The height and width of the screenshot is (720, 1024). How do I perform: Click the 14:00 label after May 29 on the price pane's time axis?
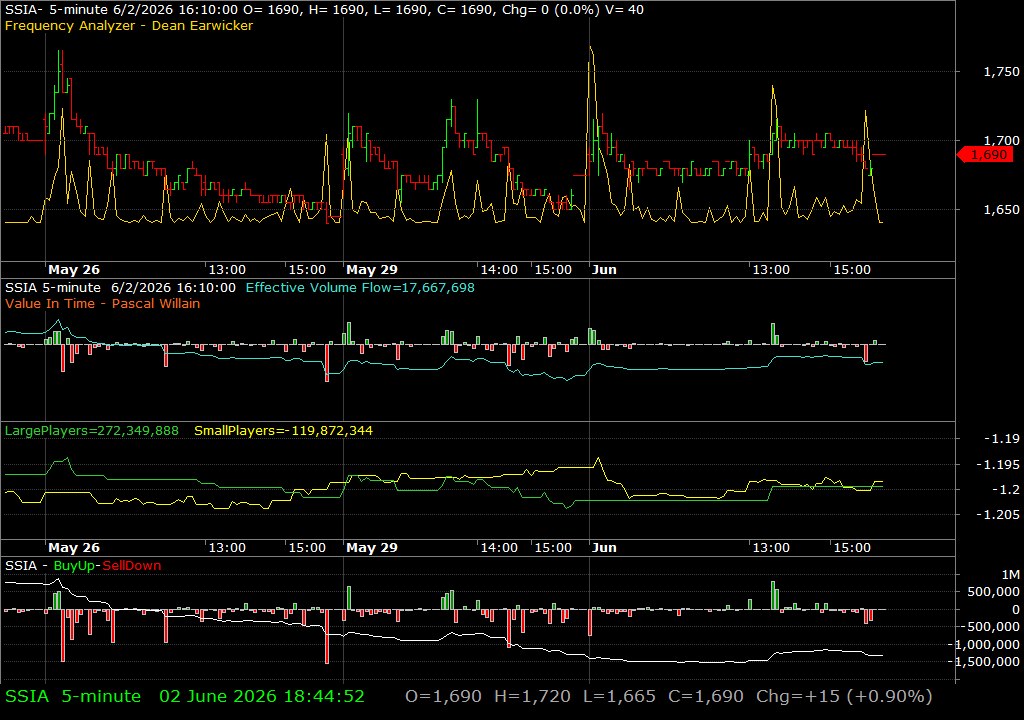pyautogui.click(x=499, y=270)
